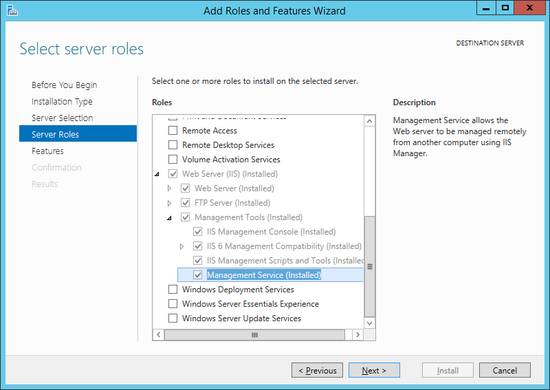Screen dimensions: 550x390
Task: Close the Add Roles and Features Wizard
Action: point(530,8)
